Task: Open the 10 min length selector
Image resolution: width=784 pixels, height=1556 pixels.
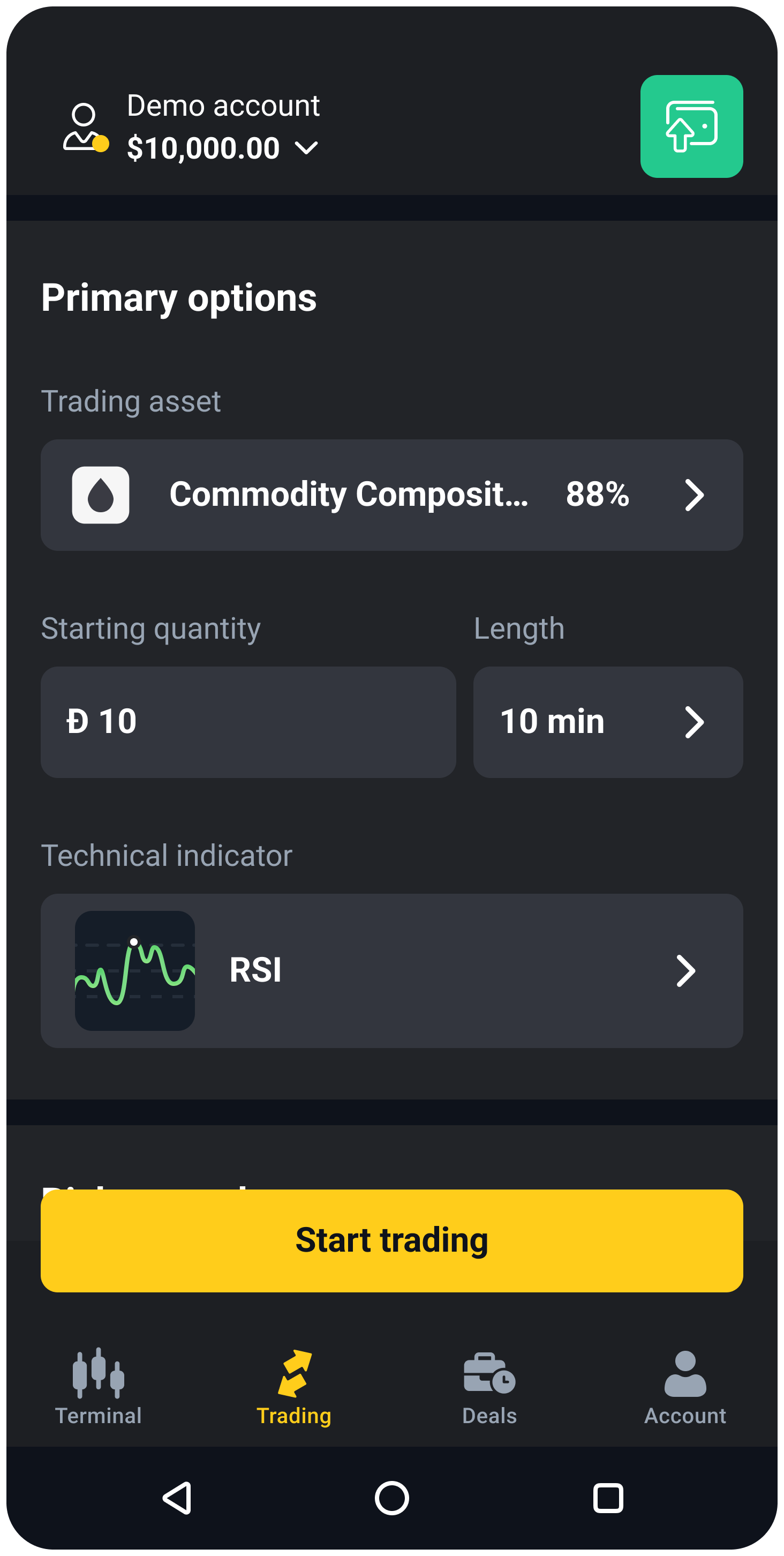Action: (607, 722)
